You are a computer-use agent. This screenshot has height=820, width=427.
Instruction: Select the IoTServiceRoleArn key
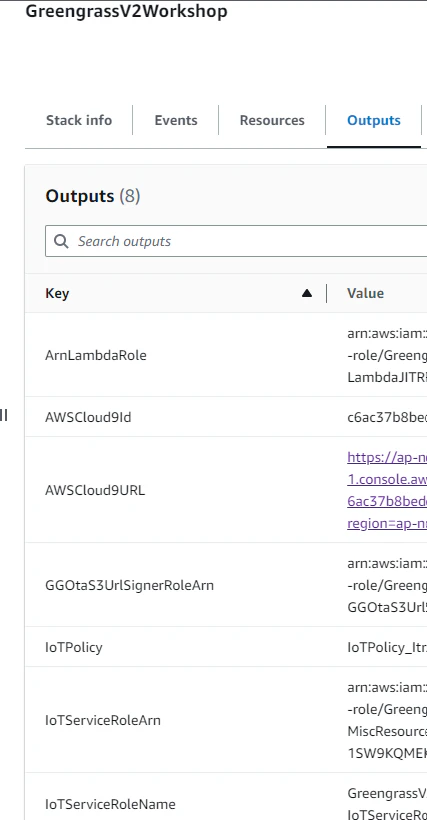(103, 721)
